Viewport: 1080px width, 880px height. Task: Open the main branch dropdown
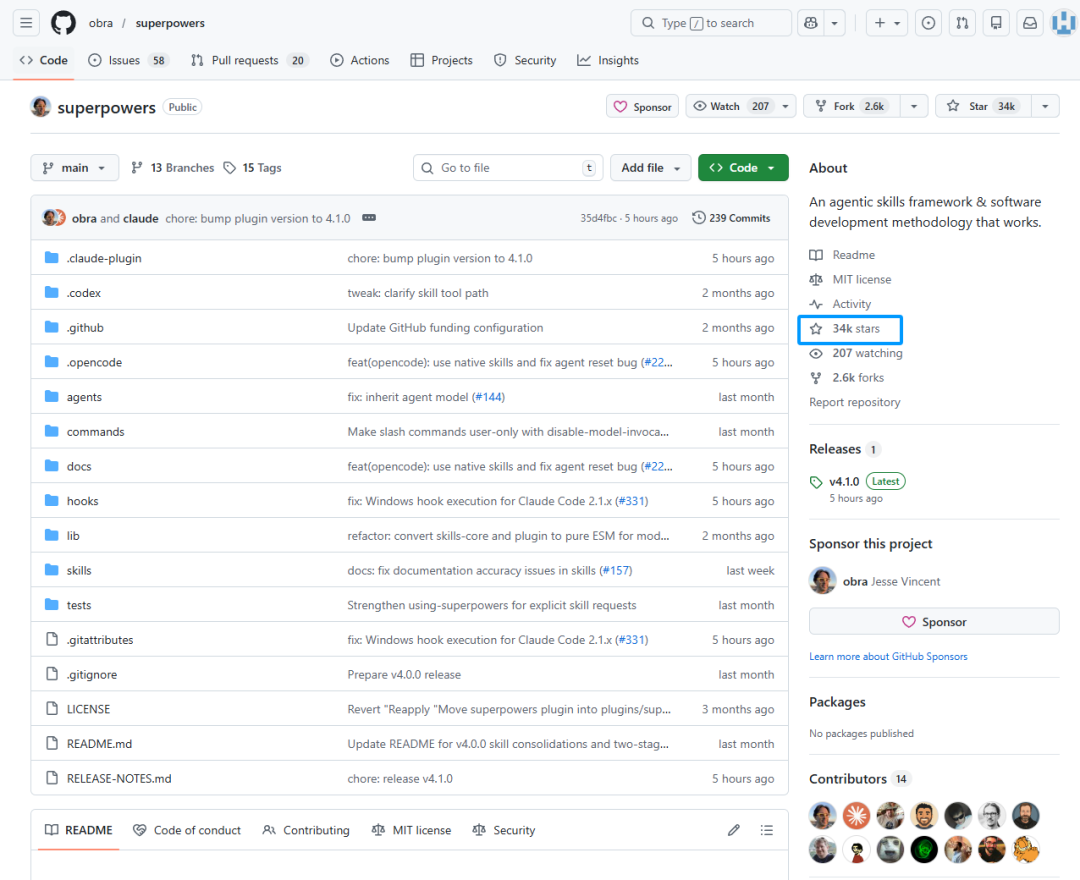pyautogui.click(x=75, y=168)
